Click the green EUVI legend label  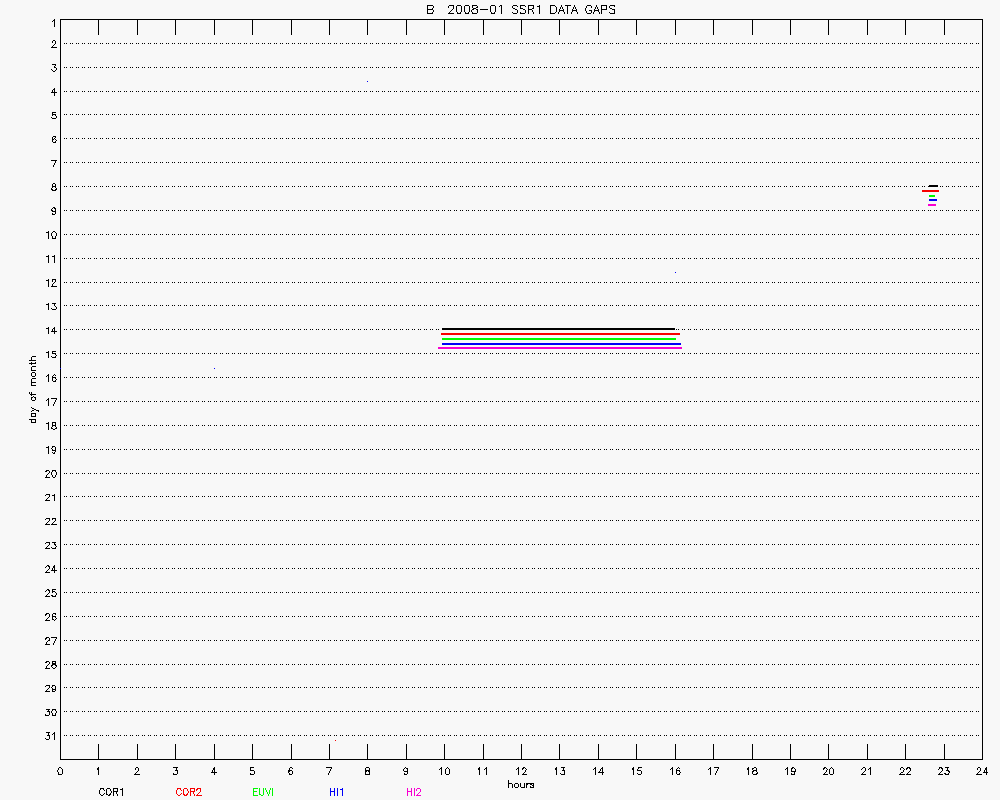(x=263, y=792)
